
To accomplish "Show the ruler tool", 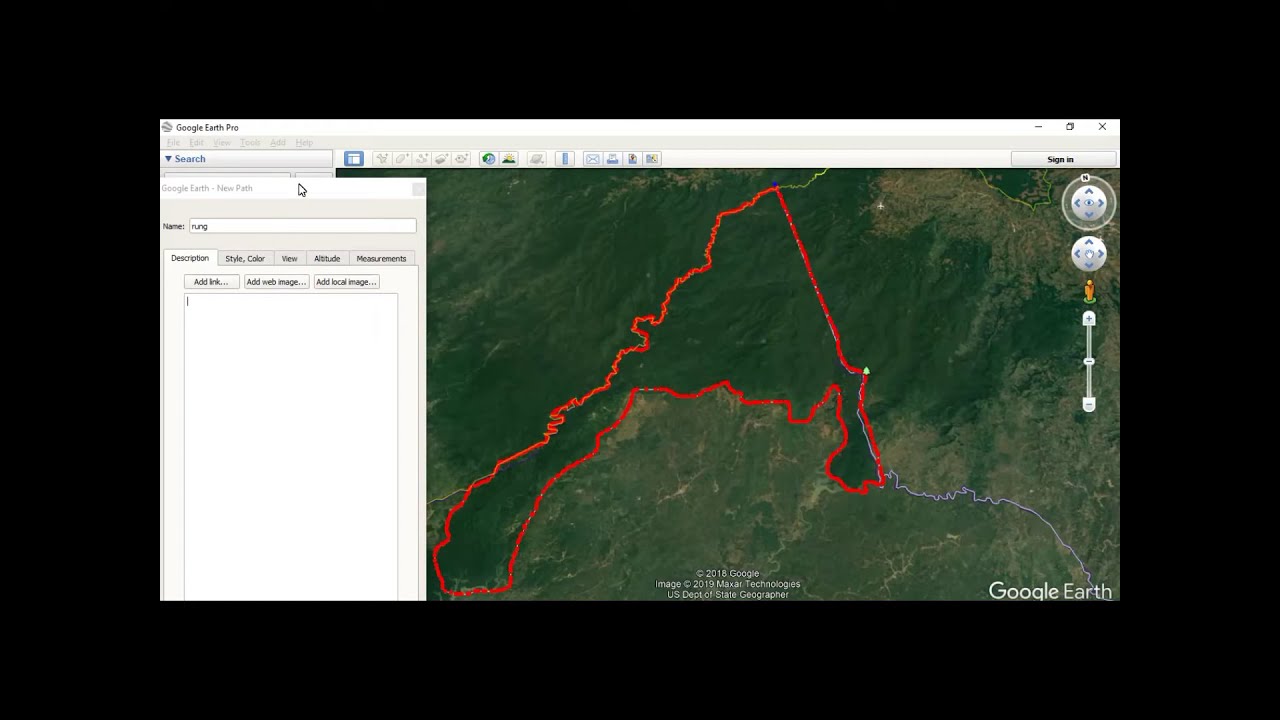I will 565,158.
